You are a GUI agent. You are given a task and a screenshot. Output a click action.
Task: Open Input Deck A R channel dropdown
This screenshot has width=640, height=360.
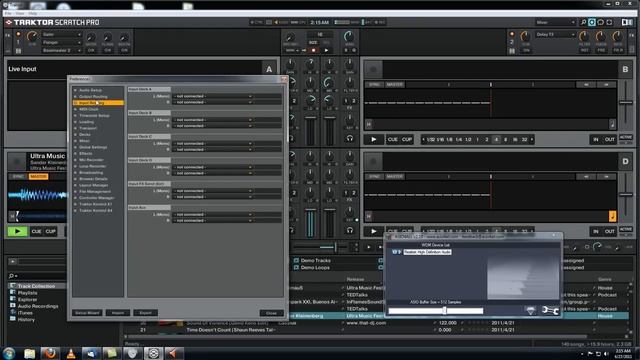[x=227, y=102]
